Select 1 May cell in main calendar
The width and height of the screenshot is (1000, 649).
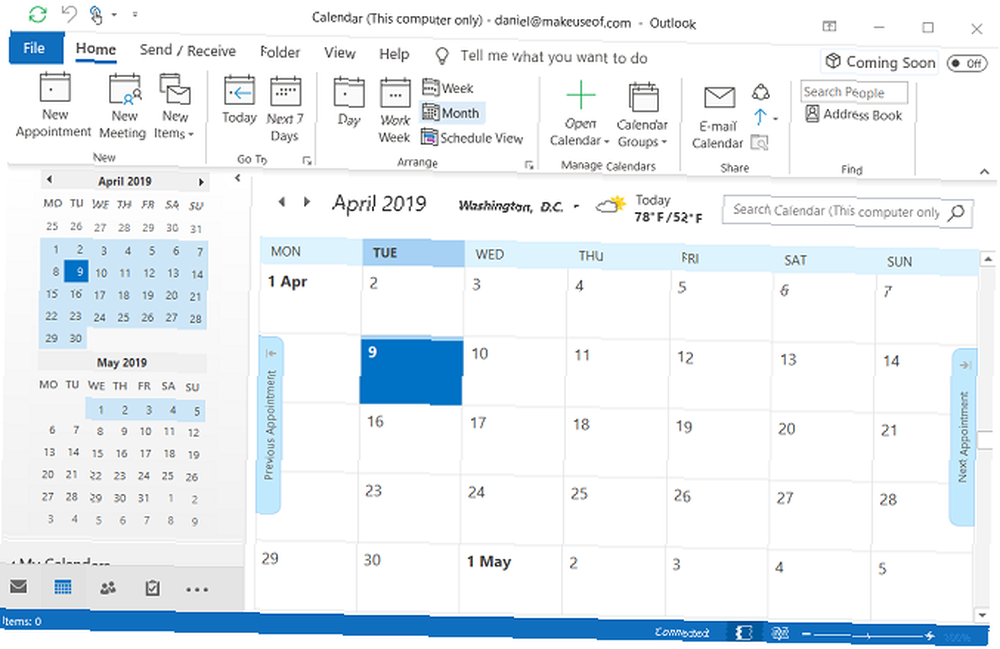(x=511, y=580)
